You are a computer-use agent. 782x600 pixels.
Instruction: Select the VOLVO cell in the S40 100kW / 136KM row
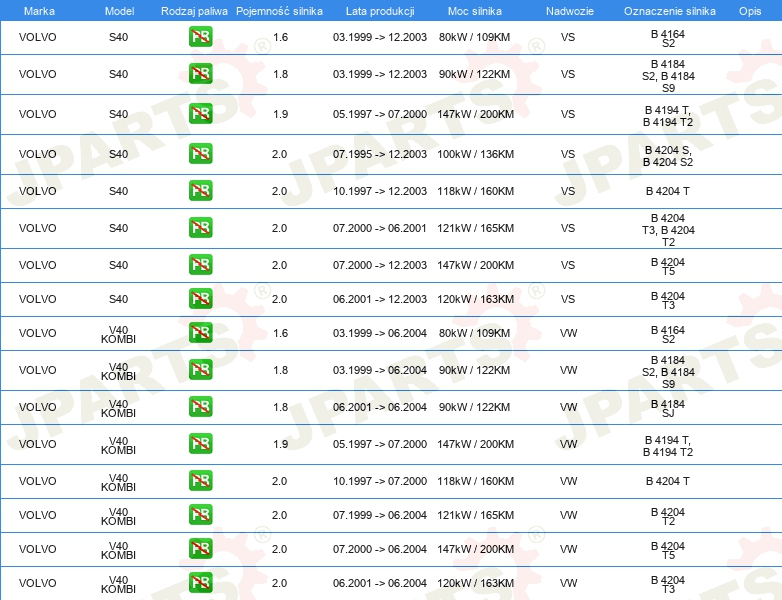37,154
